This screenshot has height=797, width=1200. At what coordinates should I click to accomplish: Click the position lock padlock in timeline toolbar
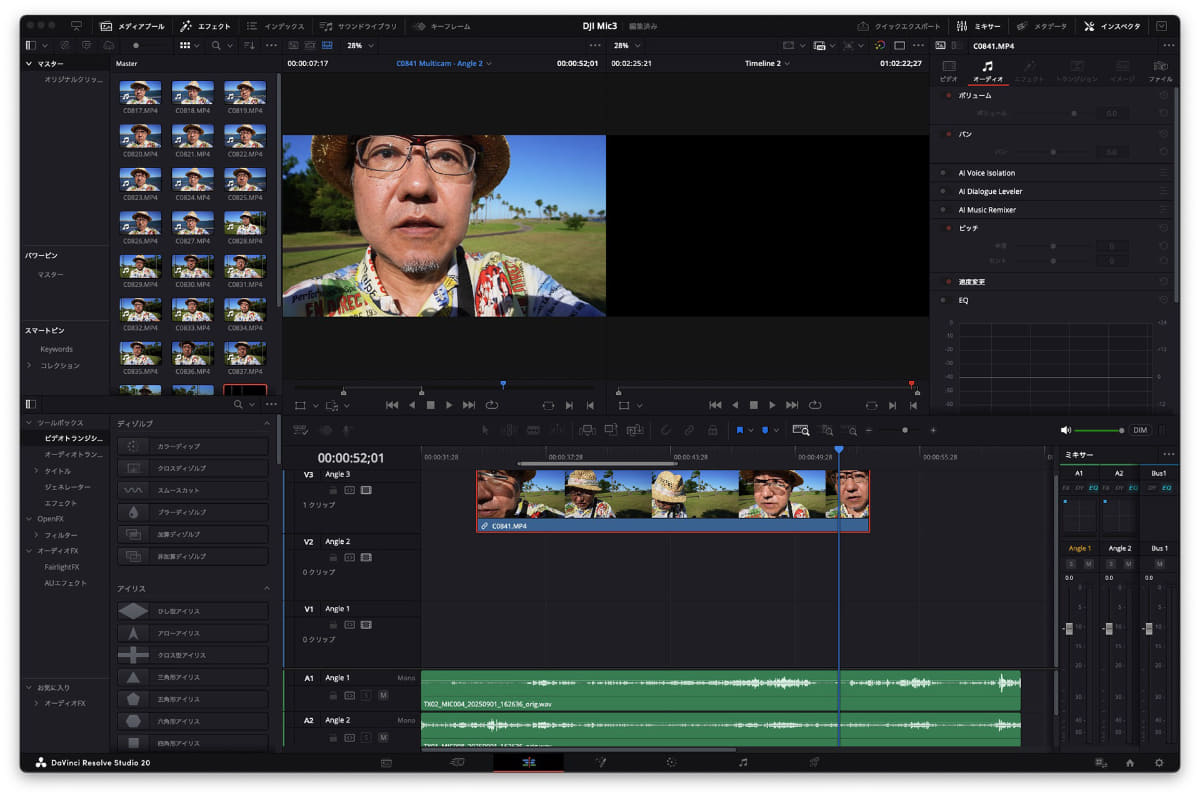point(712,430)
